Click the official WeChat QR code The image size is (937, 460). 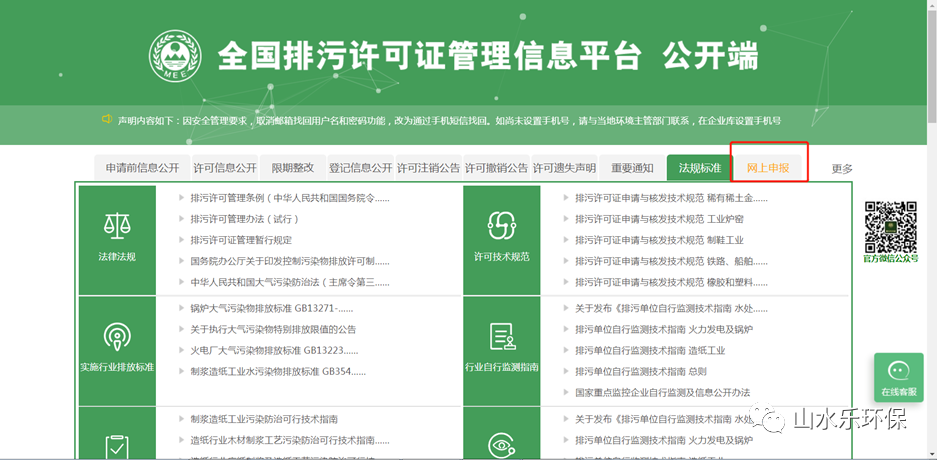890,227
